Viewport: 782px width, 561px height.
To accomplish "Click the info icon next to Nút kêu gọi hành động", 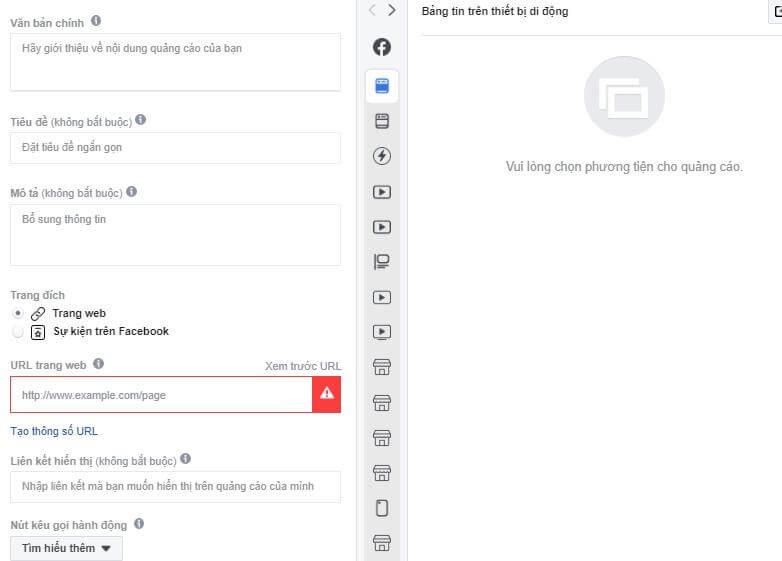I will (x=139, y=524).
